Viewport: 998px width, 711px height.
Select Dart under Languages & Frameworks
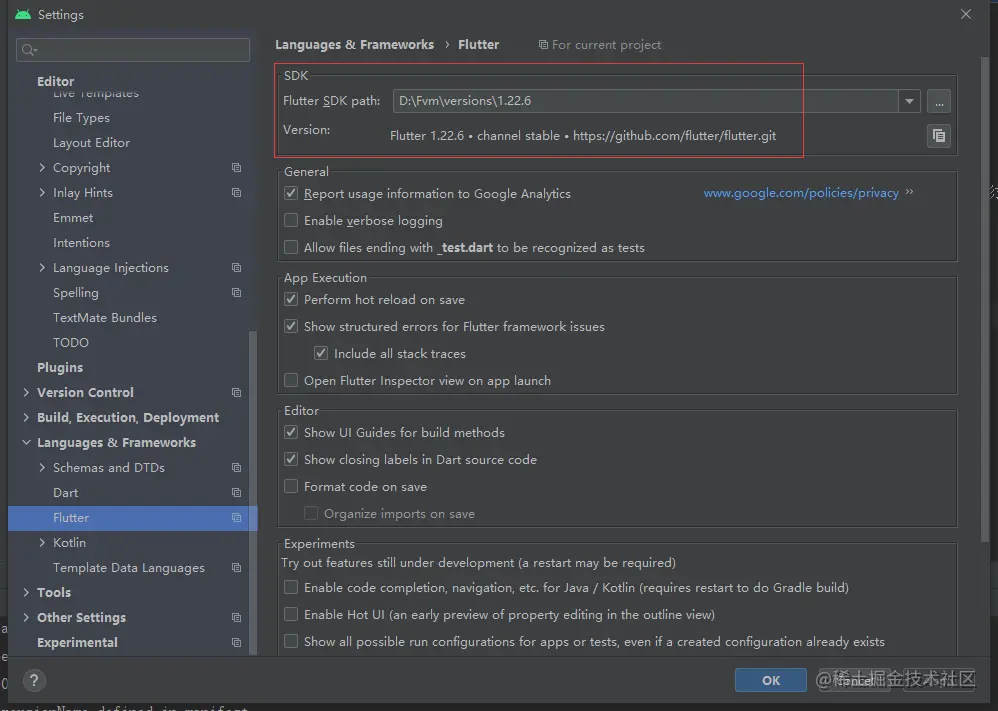click(66, 492)
